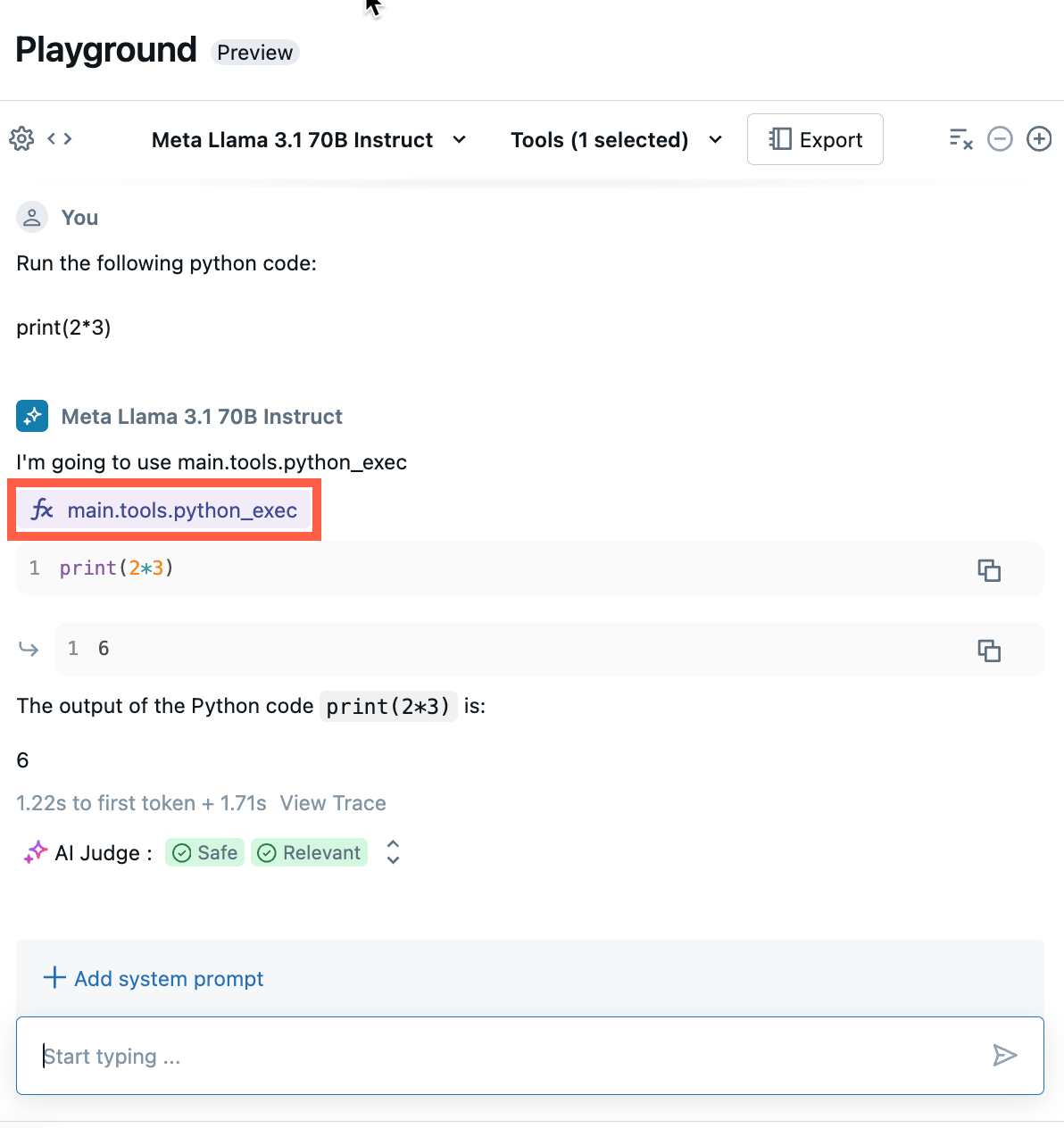Add a new model panel with plus icon
The width and height of the screenshot is (1064, 1128).
tap(1039, 139)
